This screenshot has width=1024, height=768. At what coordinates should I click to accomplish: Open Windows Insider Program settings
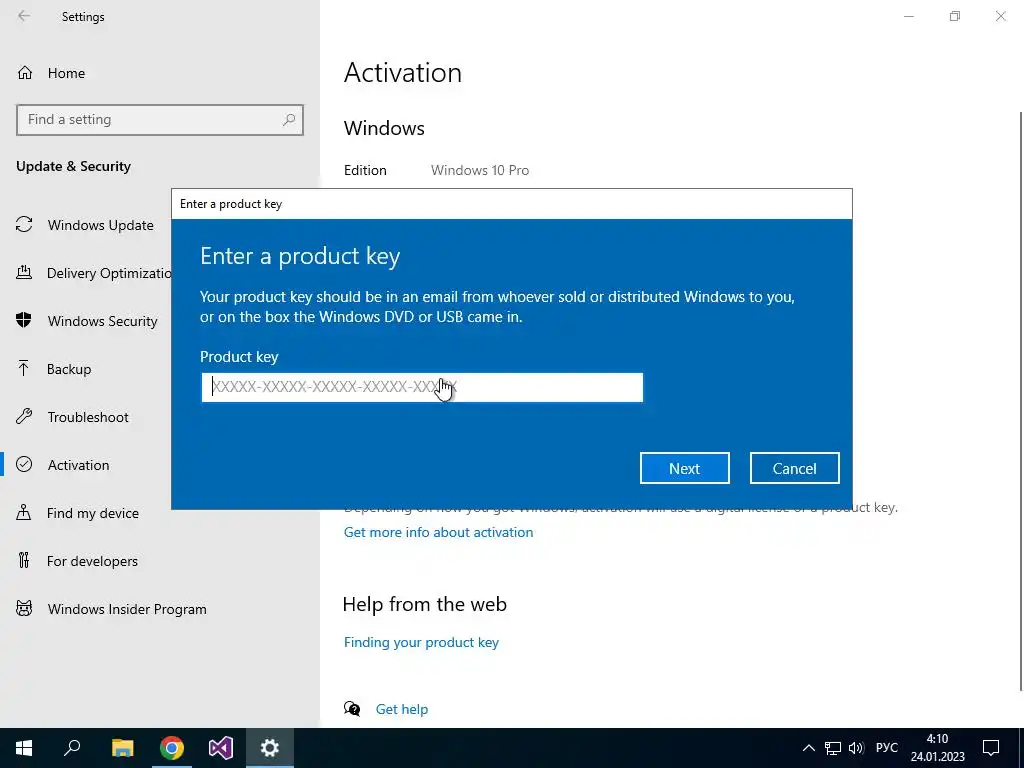[127, 609]
